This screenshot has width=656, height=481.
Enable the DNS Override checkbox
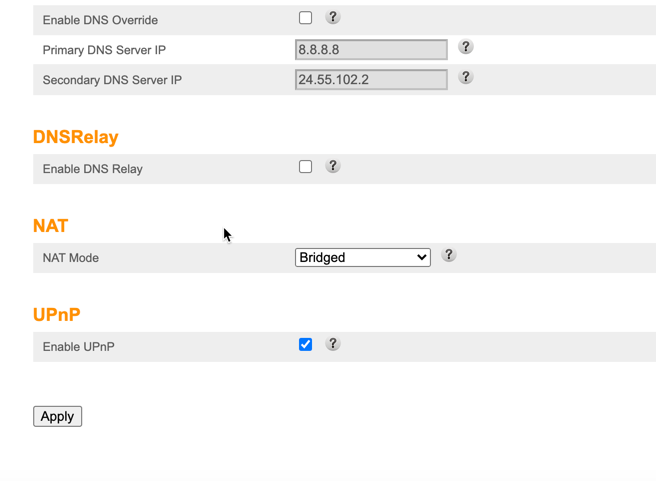pos(305,18)
